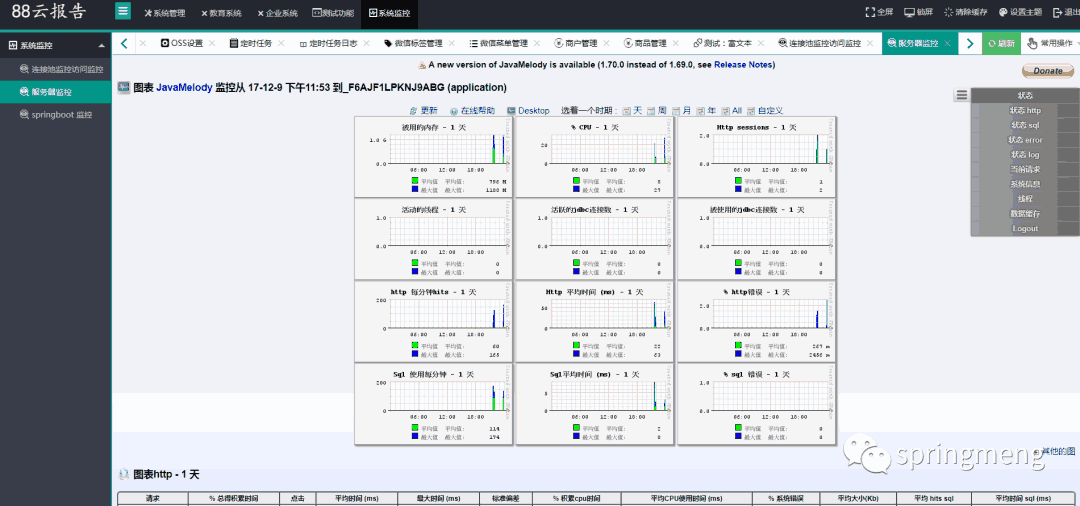Close the 微信标签管理 tab

(x=453, y=43)
